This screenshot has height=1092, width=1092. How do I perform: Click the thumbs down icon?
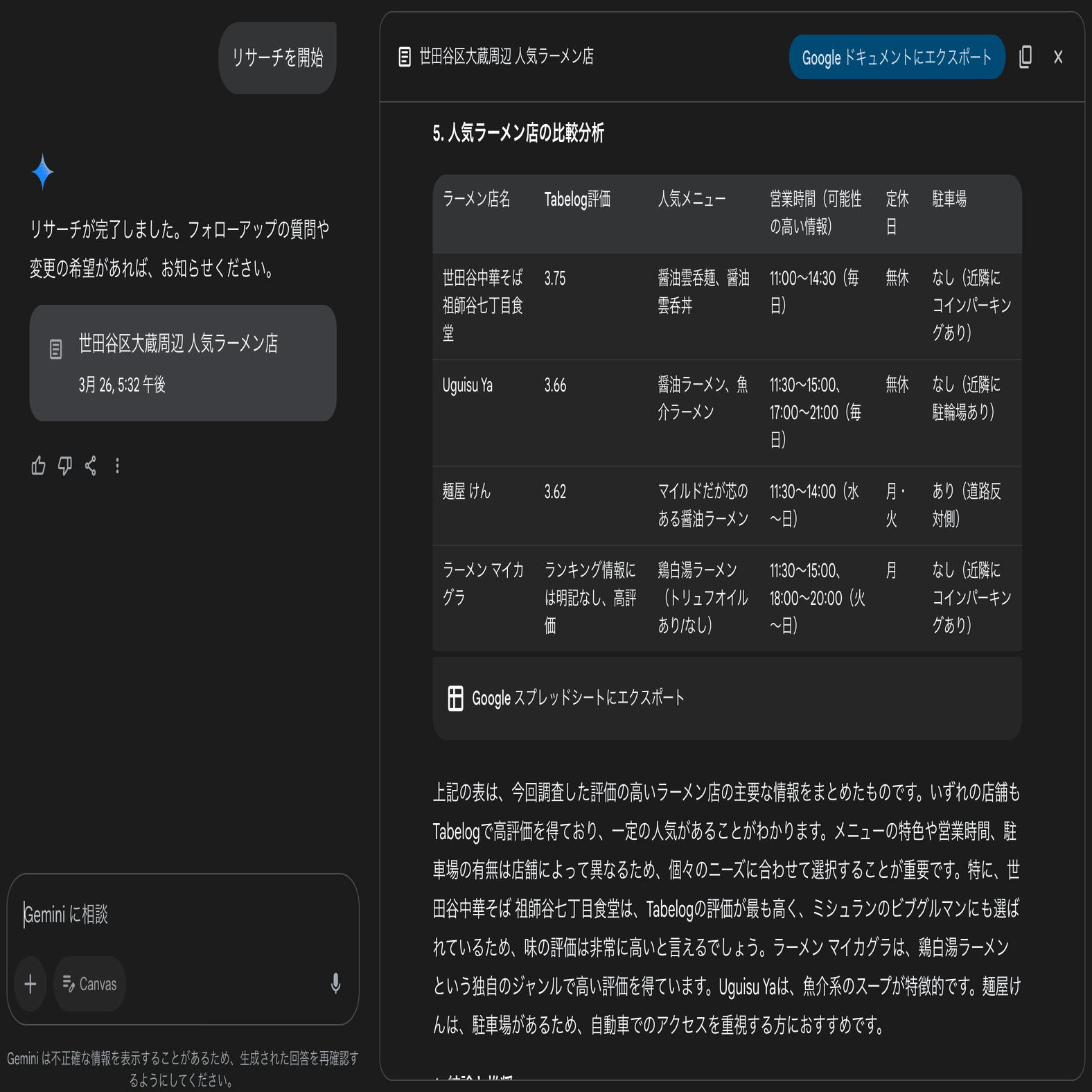pyautogui.click(x=64, y=466)
